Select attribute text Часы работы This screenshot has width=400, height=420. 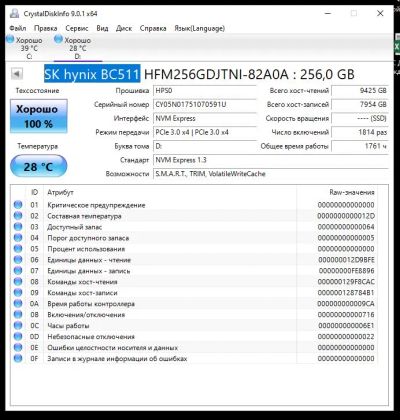68,326
